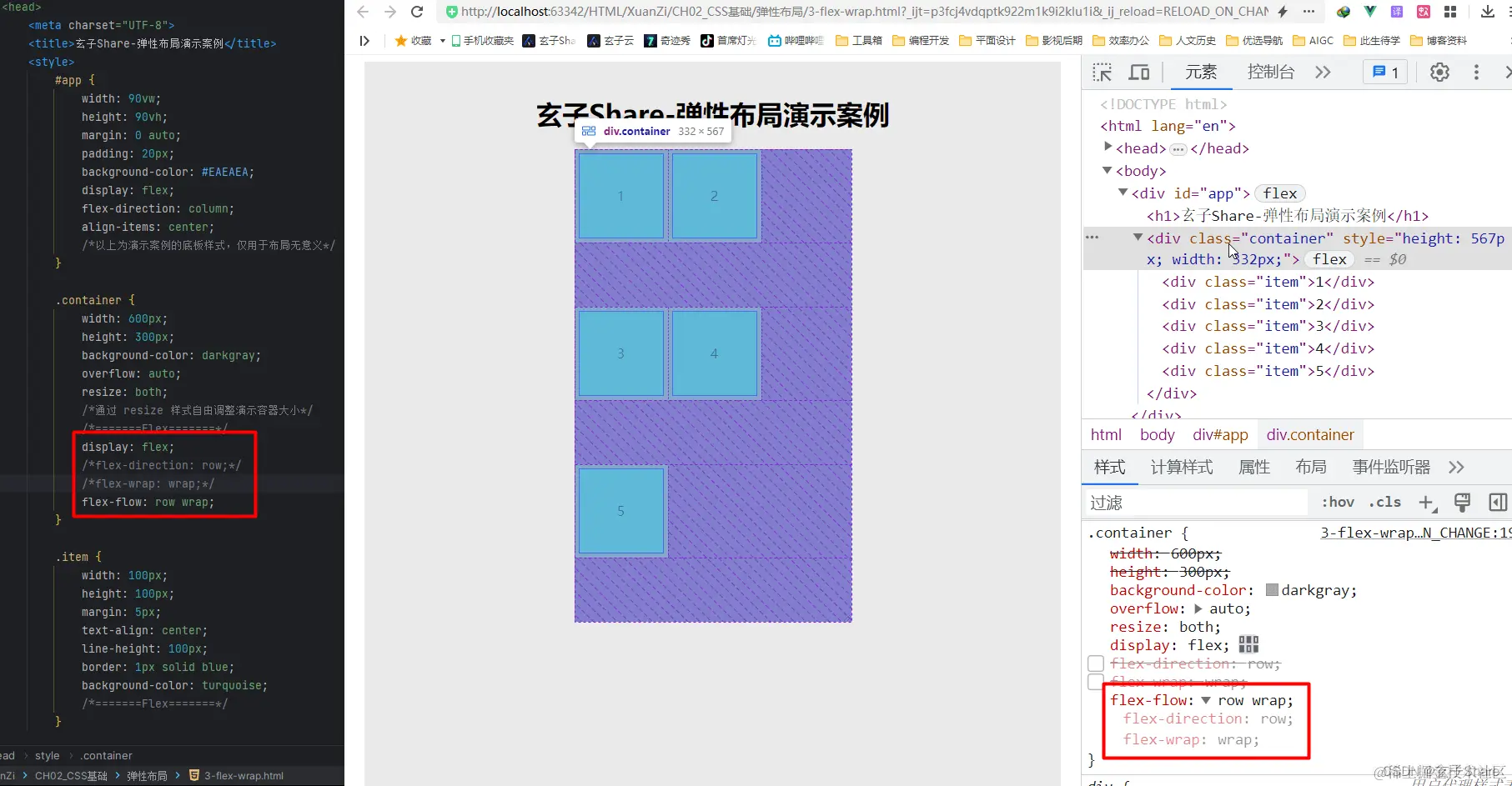Viewport: 1512px width, 786px height.
Task: Switch to the 控制台 Console tab
Action: coord(1271,73)
